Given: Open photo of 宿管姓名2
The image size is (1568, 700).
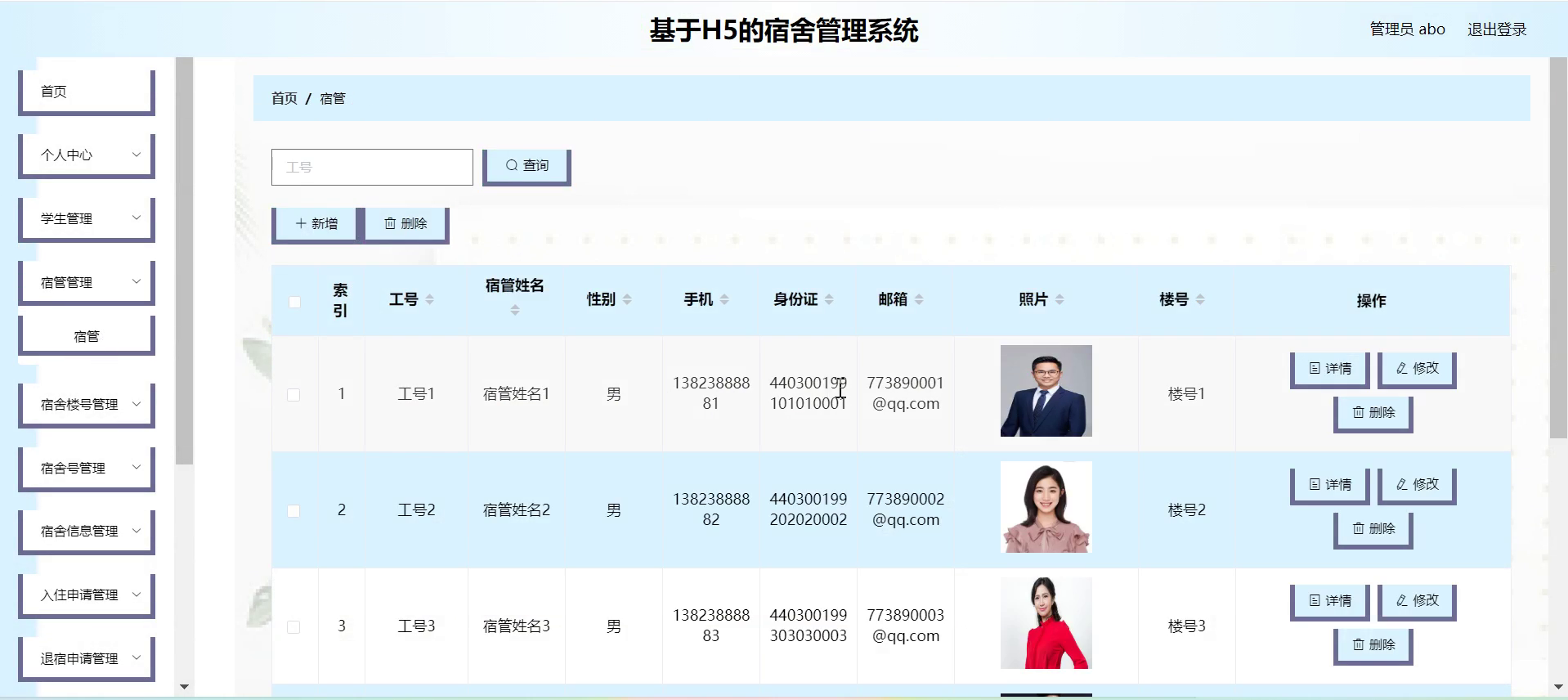Looking at the screenshot, I should click(1046, 507).
